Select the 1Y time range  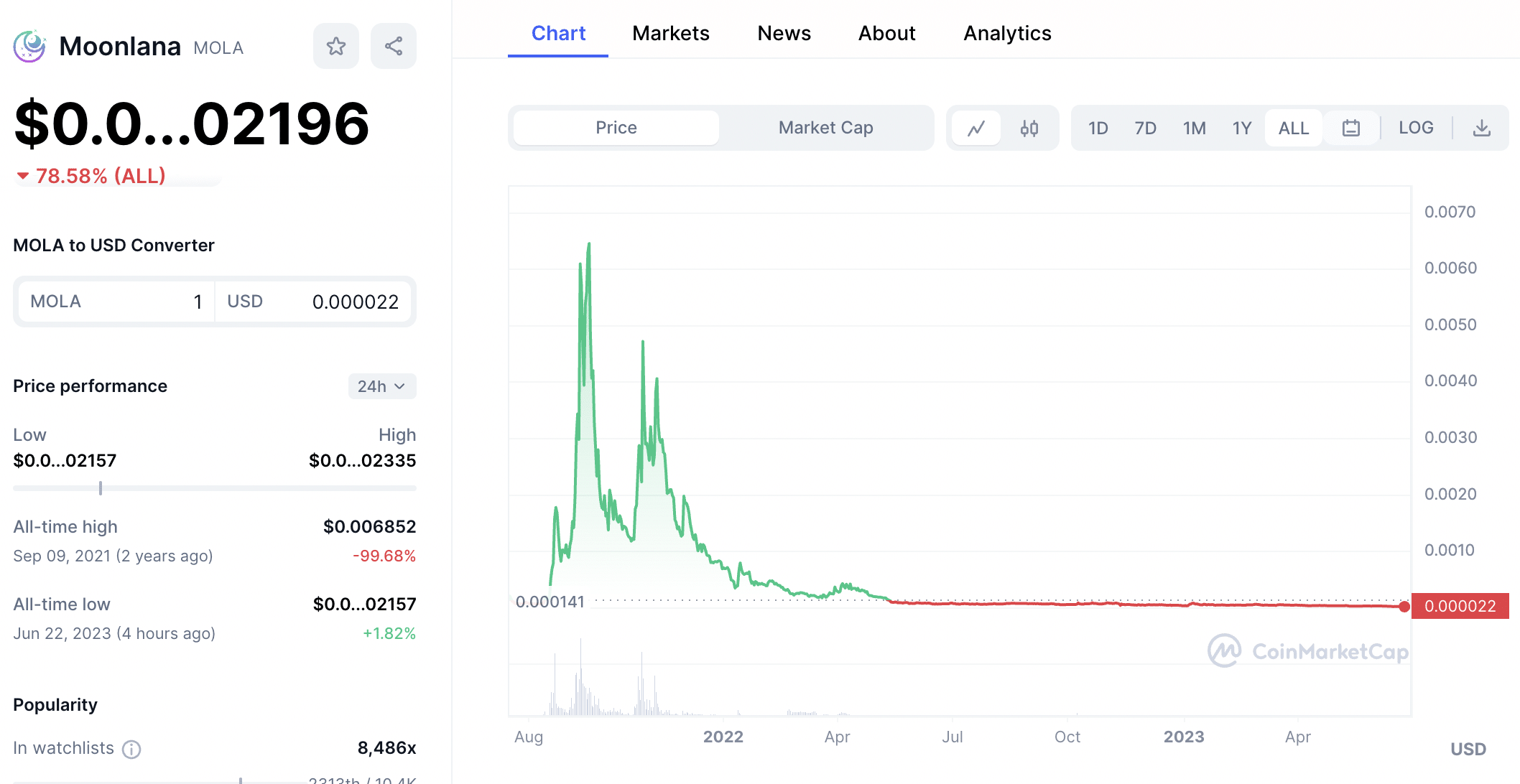tap(1242, 128)
